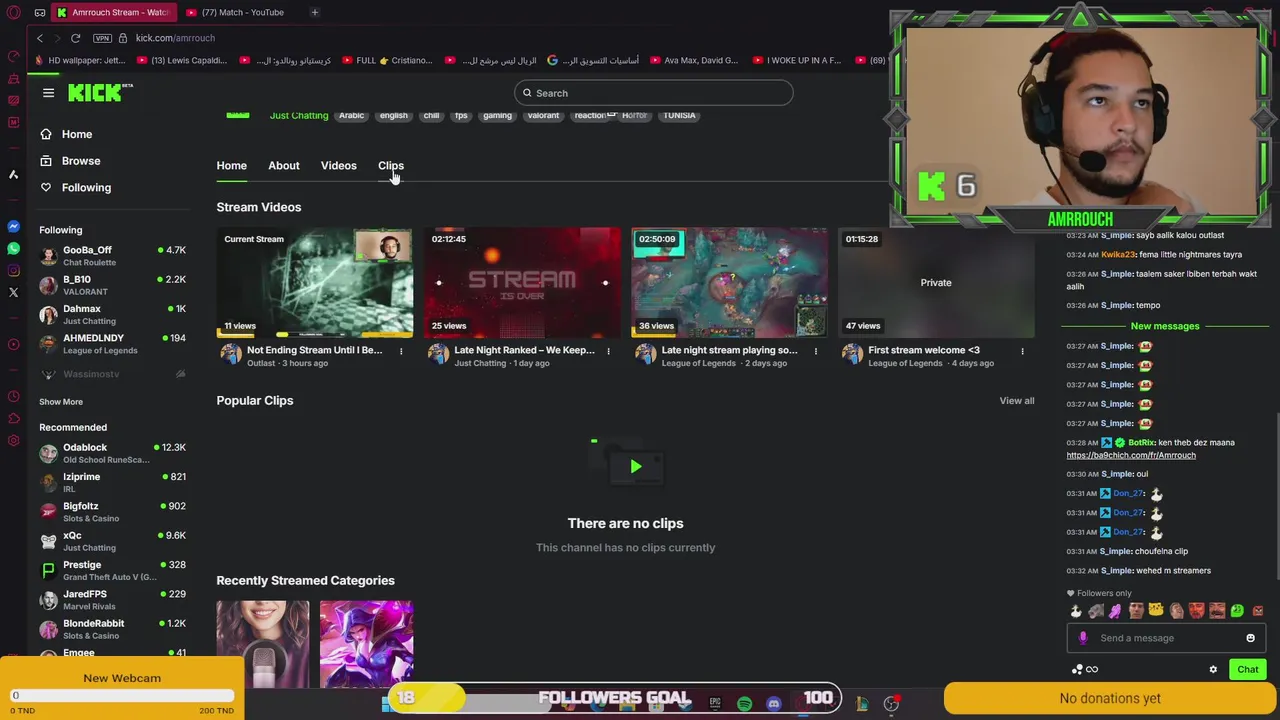
Task: Click the green Chat send button
Action: [x=1248, y=670]
